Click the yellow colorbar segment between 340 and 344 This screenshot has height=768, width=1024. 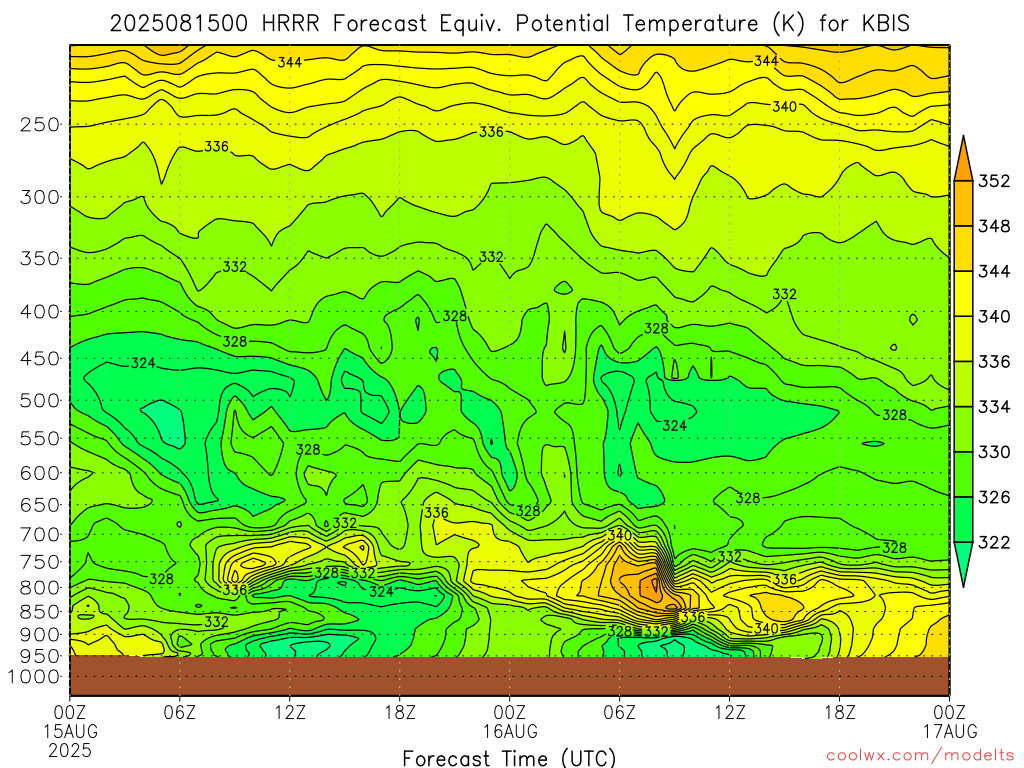[963, 294]
